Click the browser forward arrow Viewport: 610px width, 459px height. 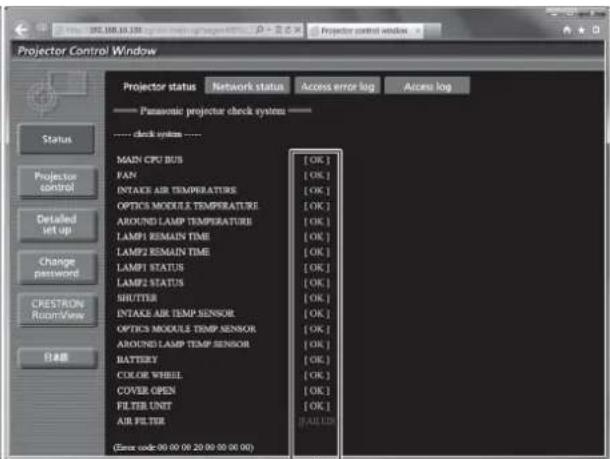tap(41, 28)
